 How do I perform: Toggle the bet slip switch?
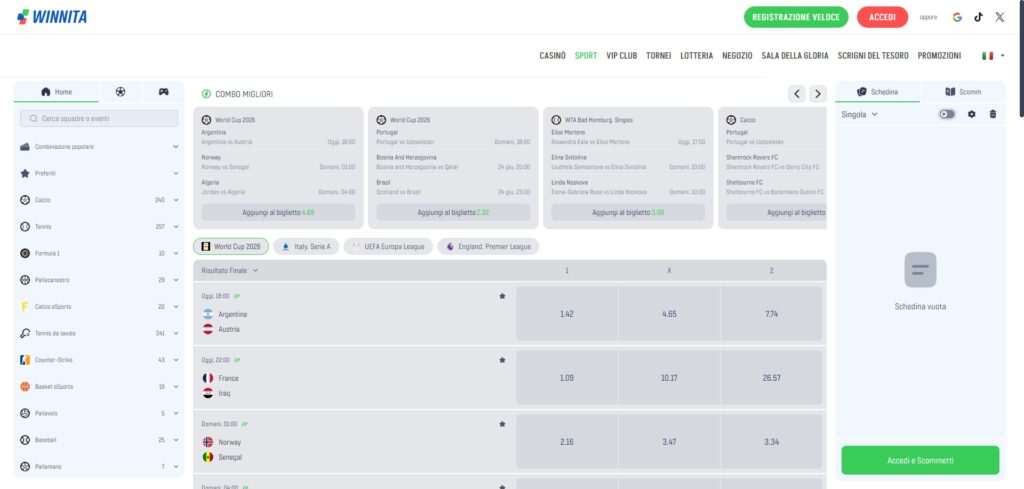[x=946, y=114]
